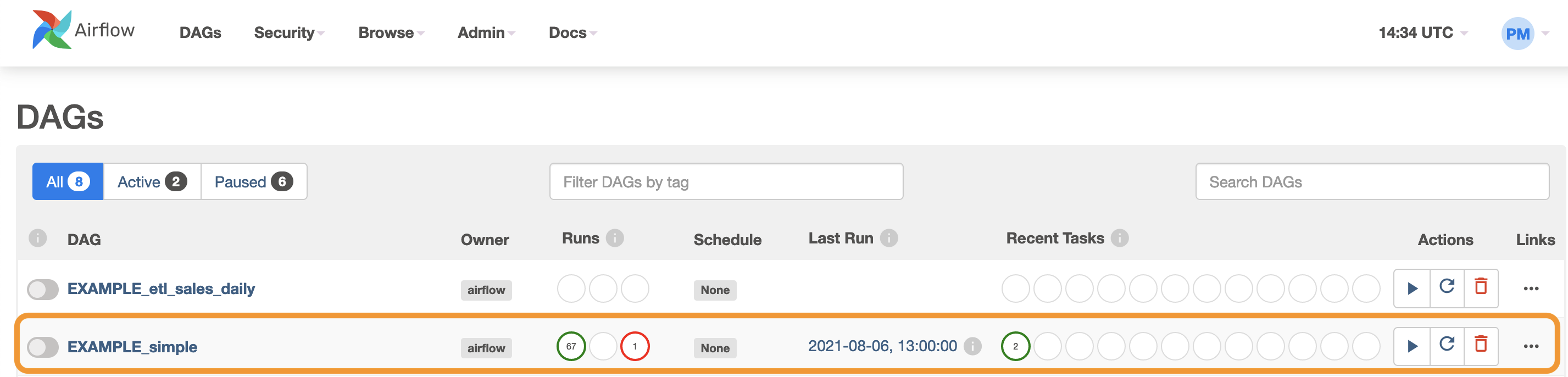
Task: Expand the Security menu
Action: pos(289,33)
